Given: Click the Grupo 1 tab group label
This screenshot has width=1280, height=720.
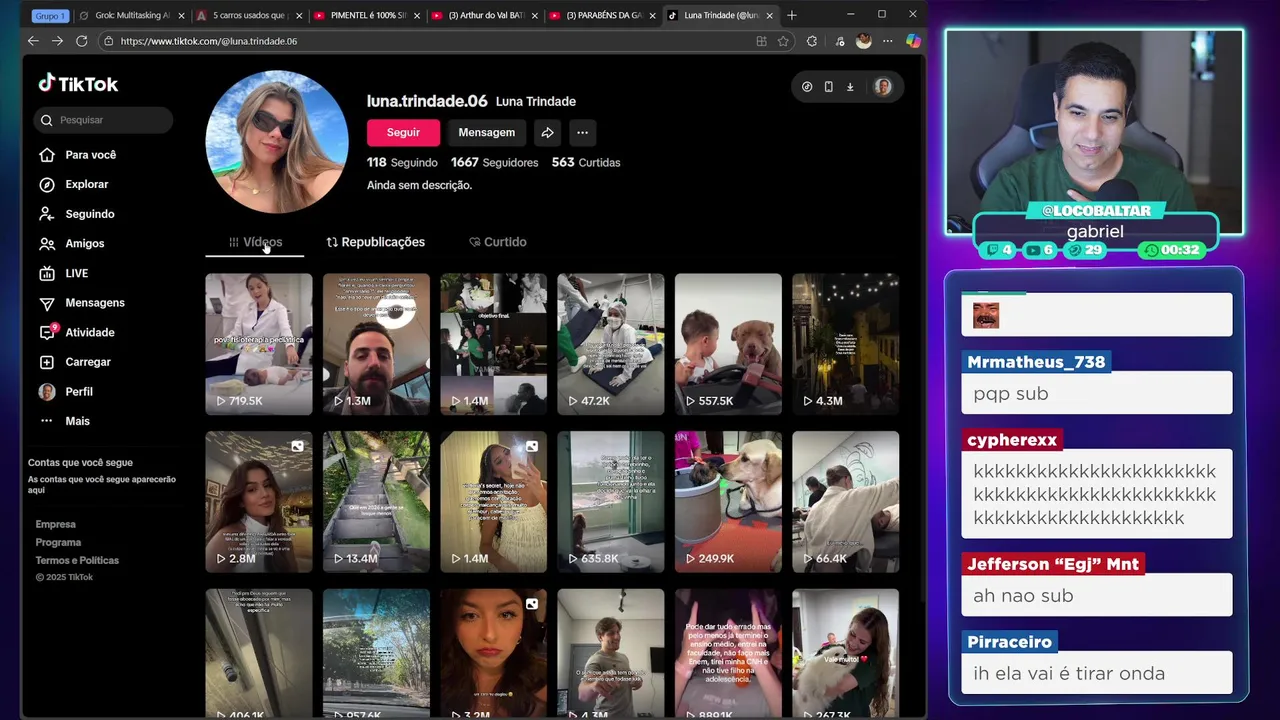Looking at the screenshot, I should point(49,15).
